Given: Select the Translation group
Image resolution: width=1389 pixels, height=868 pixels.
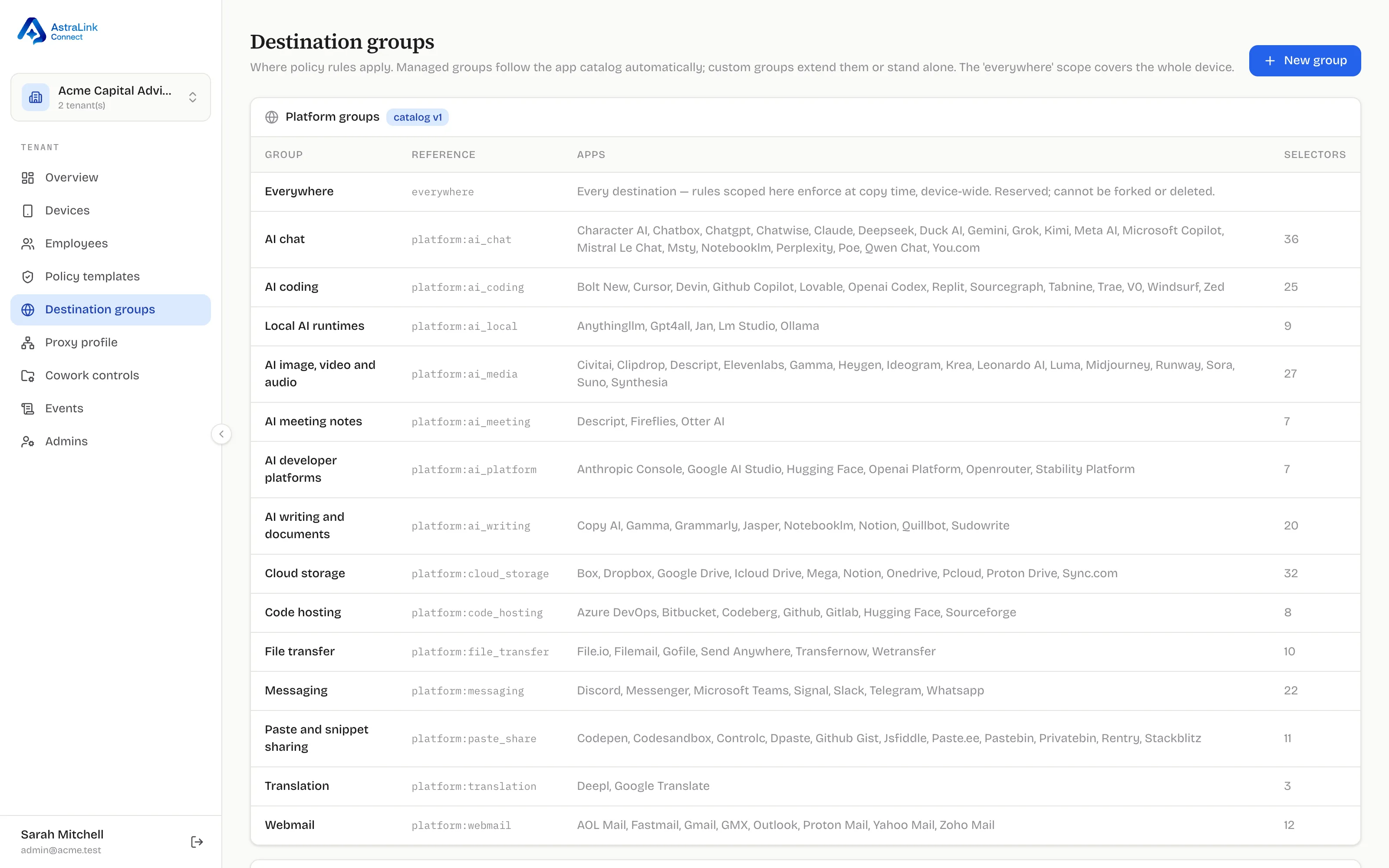Looking at the screenshot, I should click(x=805, y=786).
